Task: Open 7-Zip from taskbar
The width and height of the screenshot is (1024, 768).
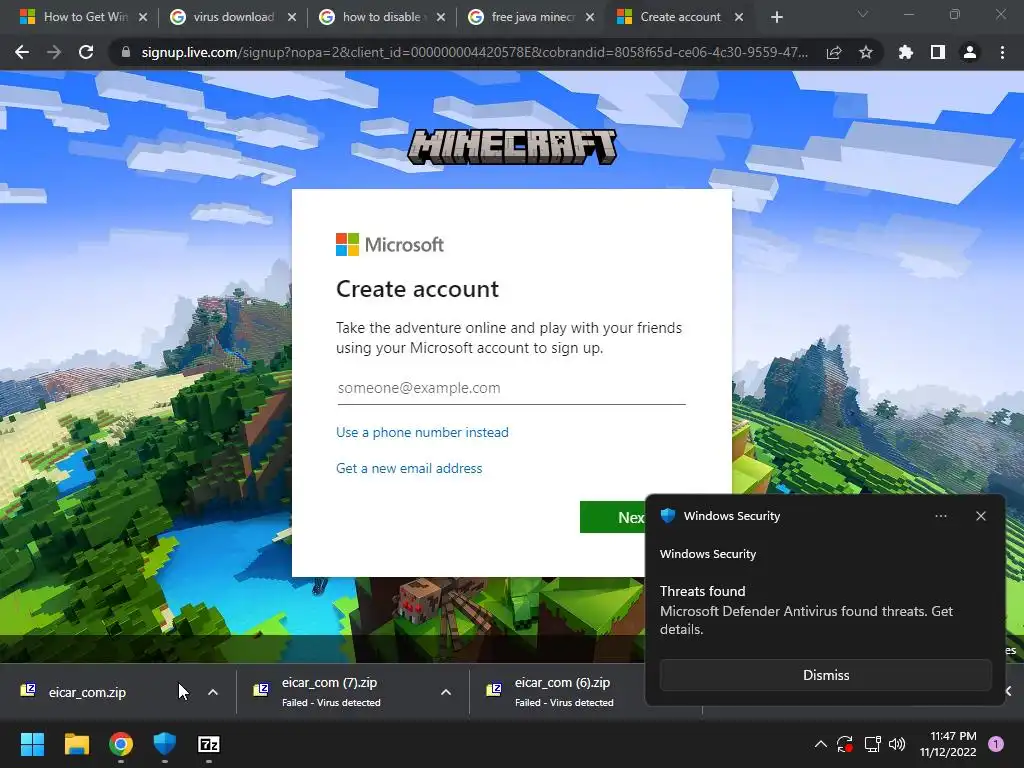Action: pyautogui.click(x=208, y=744)
